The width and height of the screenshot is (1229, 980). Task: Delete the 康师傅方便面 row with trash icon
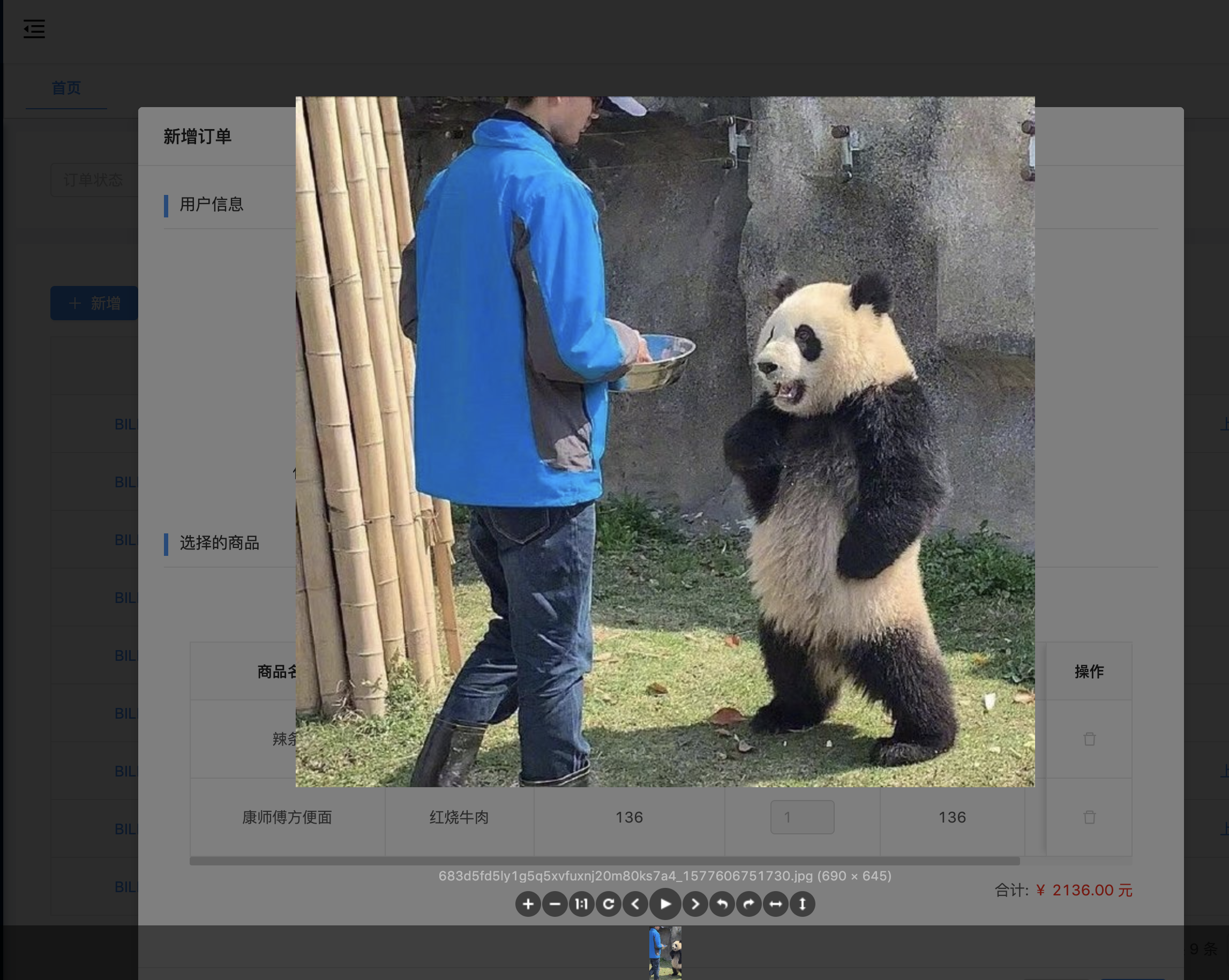click(1089, 818)
